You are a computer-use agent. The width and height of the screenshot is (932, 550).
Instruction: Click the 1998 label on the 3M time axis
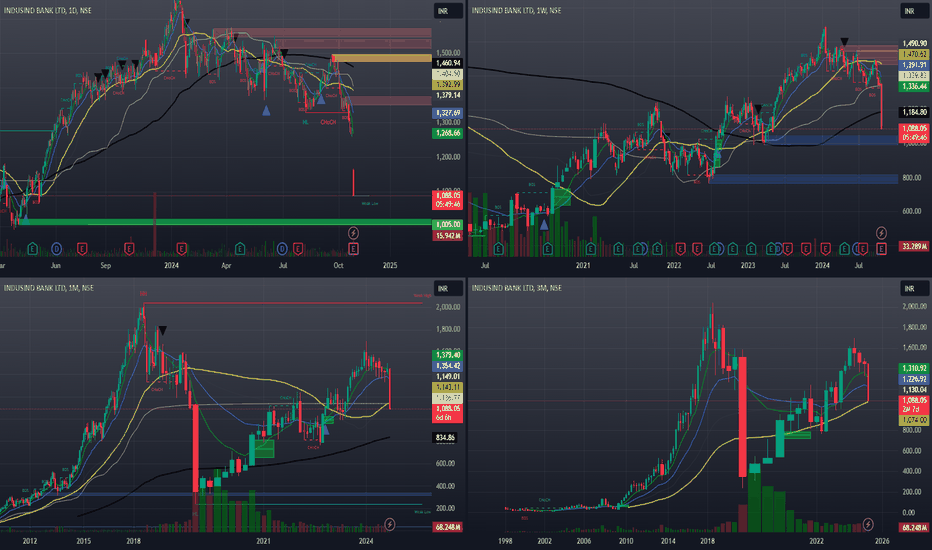505,540
